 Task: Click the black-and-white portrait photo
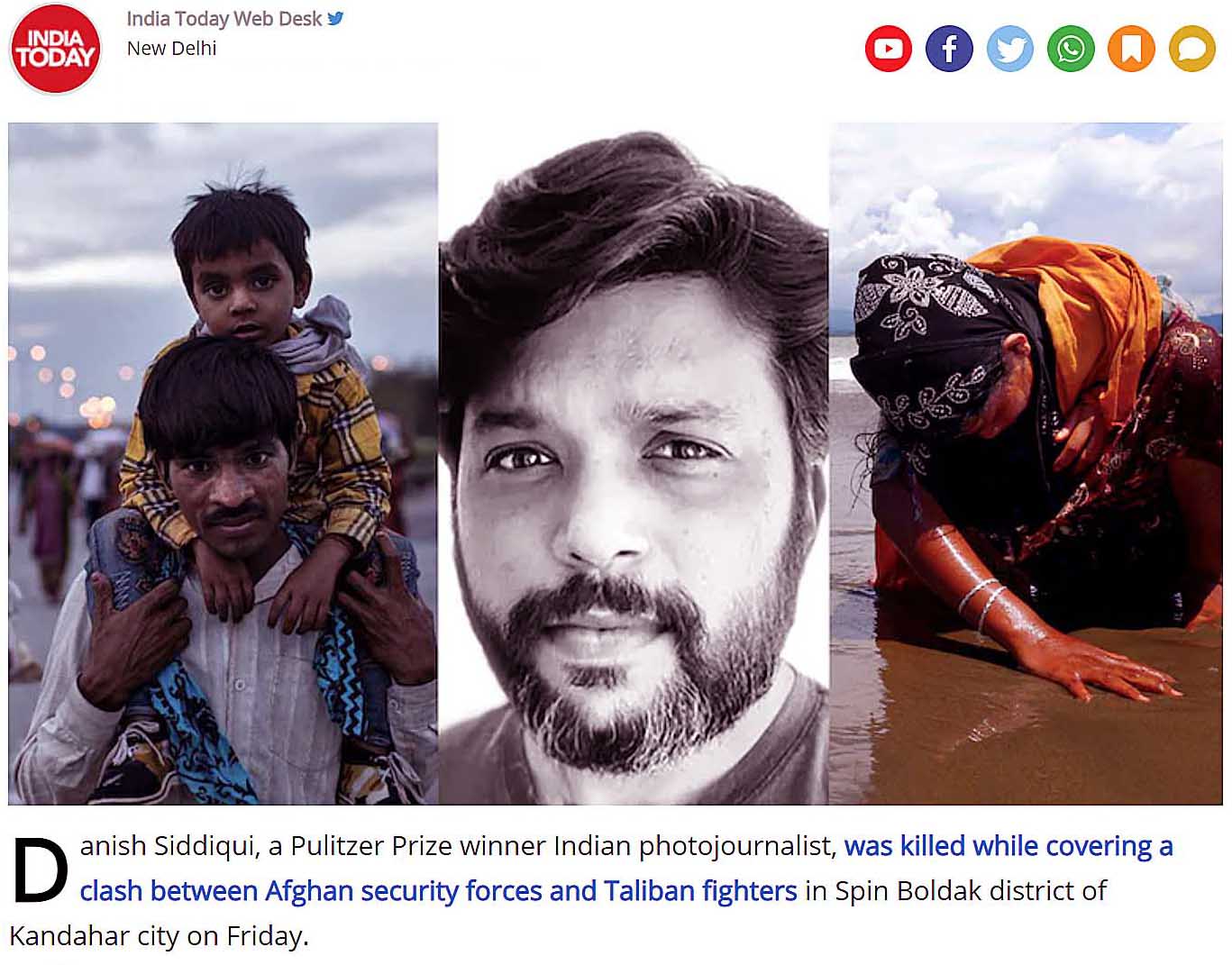pyautogui.click(x=634, y=463)
